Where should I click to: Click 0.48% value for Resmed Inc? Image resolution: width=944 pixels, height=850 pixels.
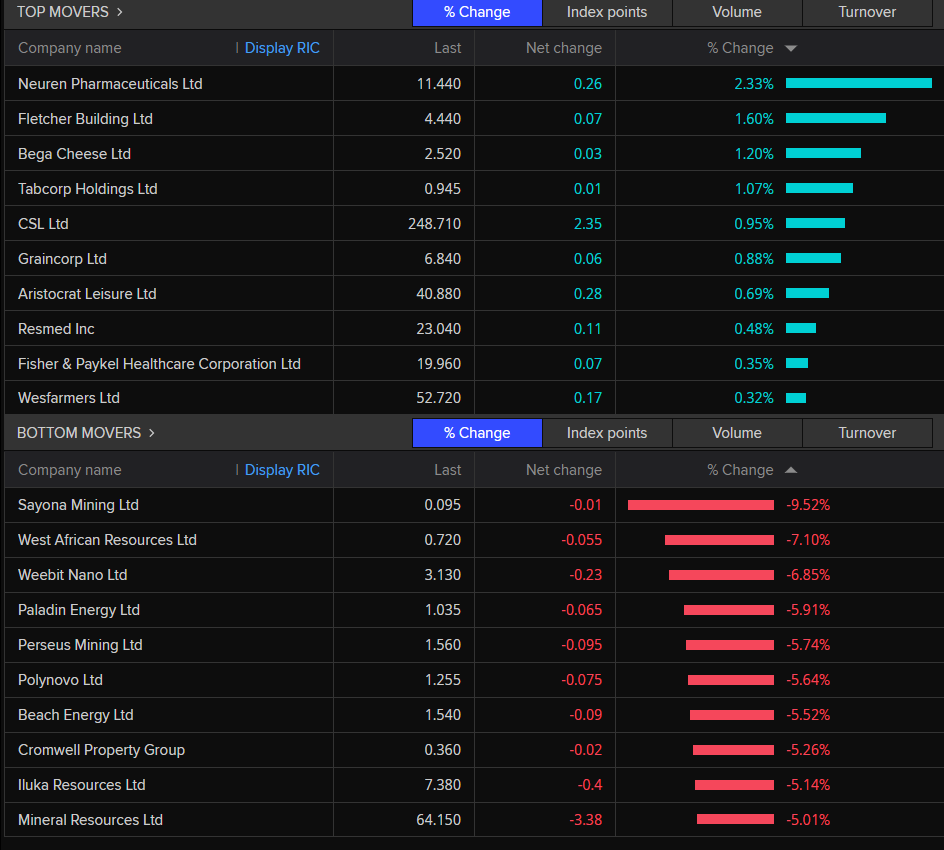[x=754, y=329]
